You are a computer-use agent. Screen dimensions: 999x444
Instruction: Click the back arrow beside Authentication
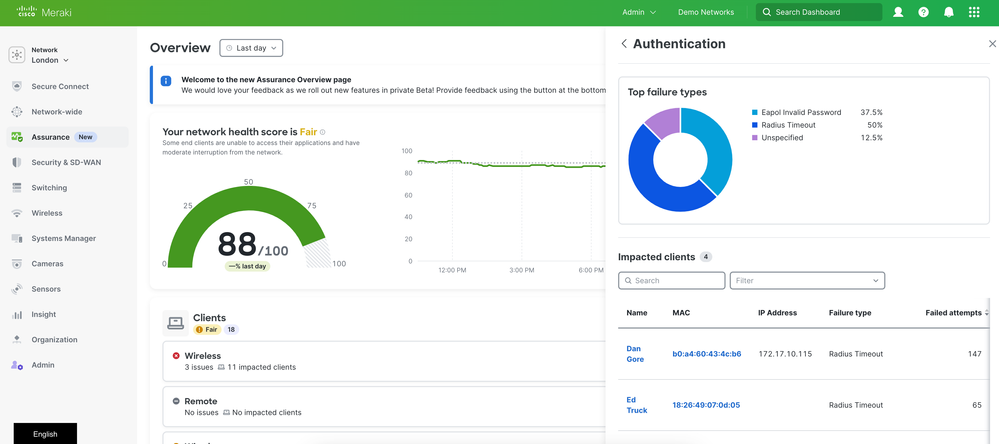[624, 44]
